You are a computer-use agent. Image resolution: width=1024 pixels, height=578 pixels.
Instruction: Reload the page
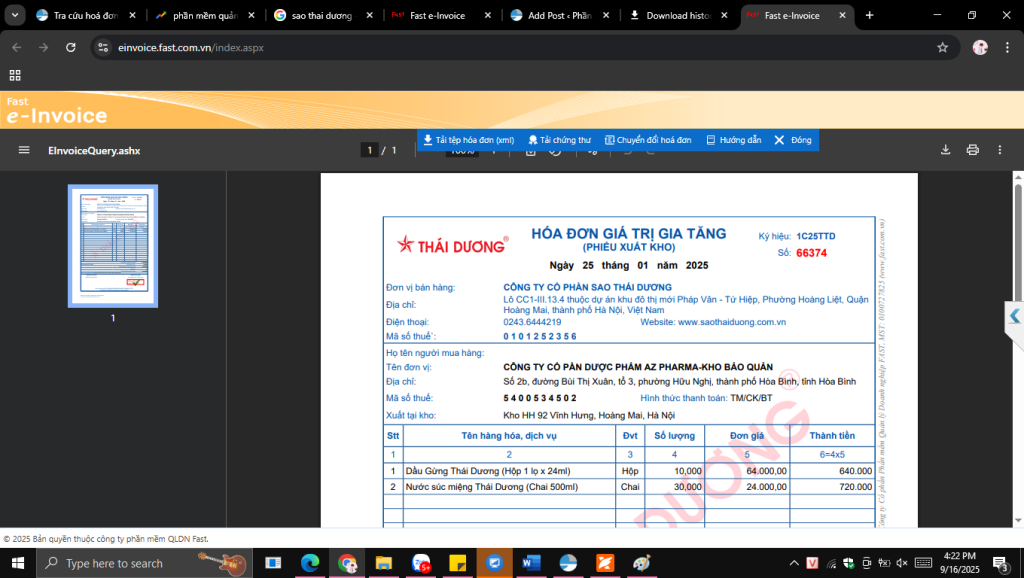pos(71,48)
